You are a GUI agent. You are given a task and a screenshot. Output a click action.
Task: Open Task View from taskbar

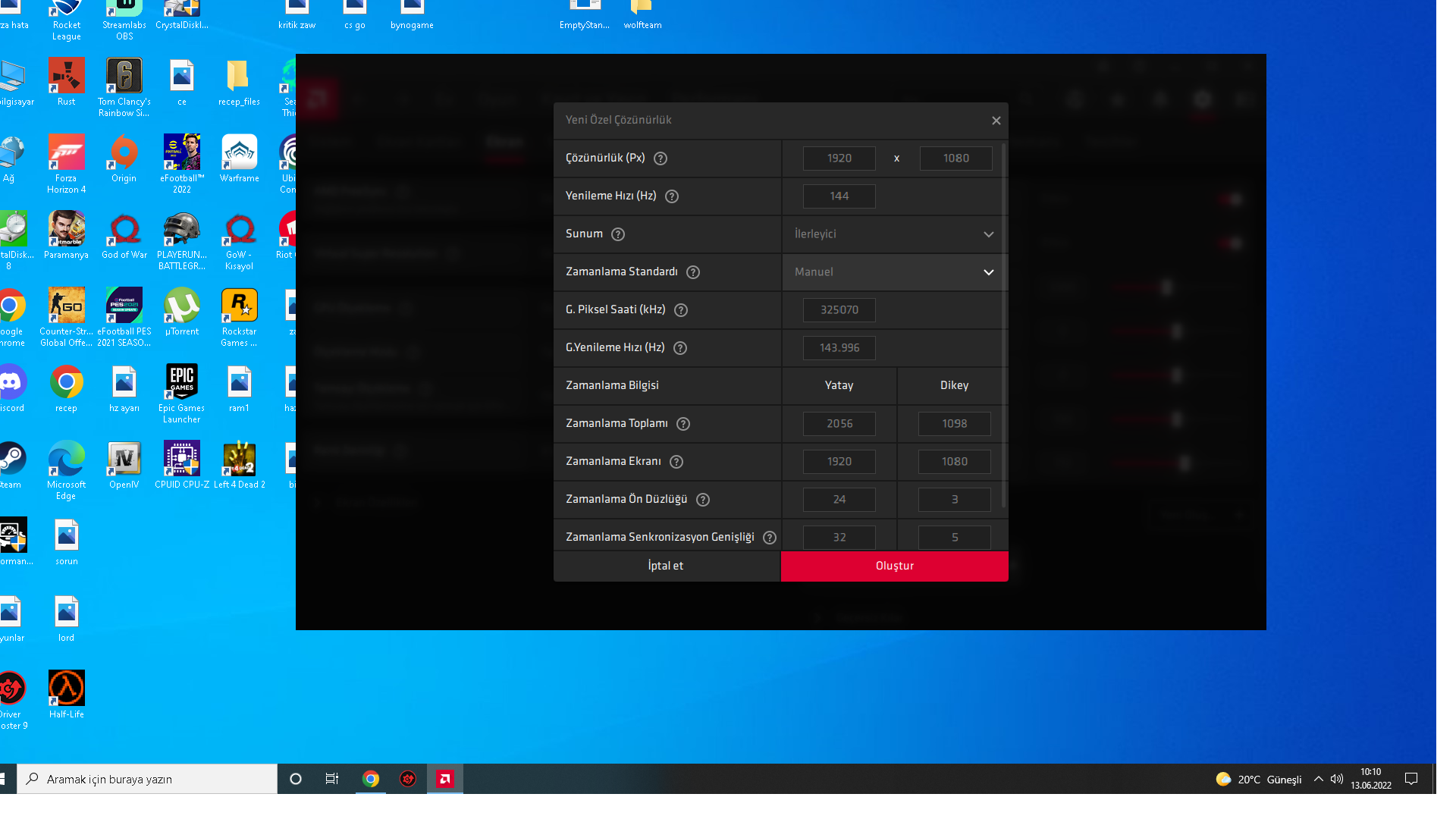pyautogui.click(x=332, y=779)
